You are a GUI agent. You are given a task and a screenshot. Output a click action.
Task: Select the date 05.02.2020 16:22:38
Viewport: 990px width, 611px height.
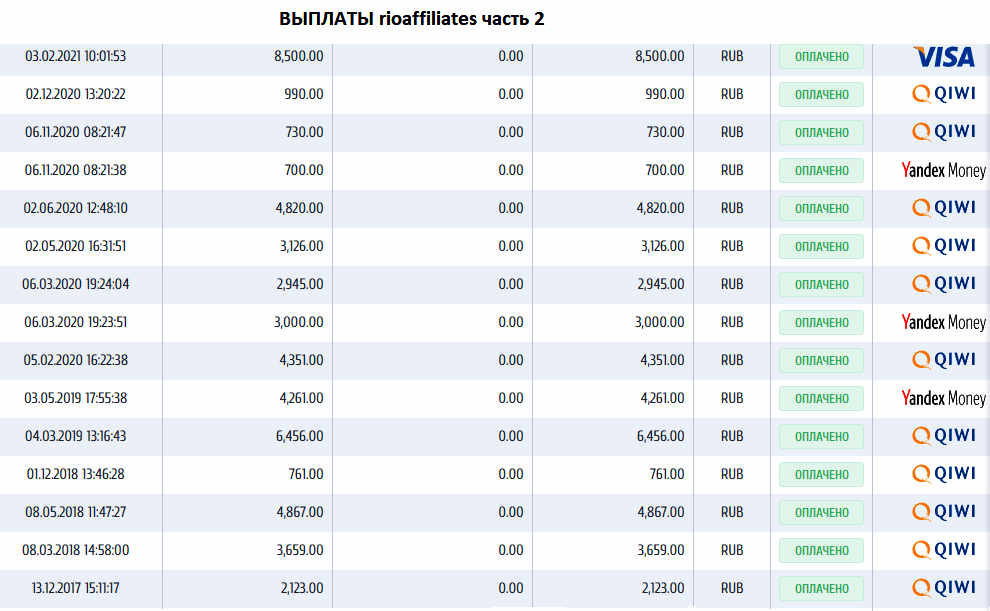[75, 360]
